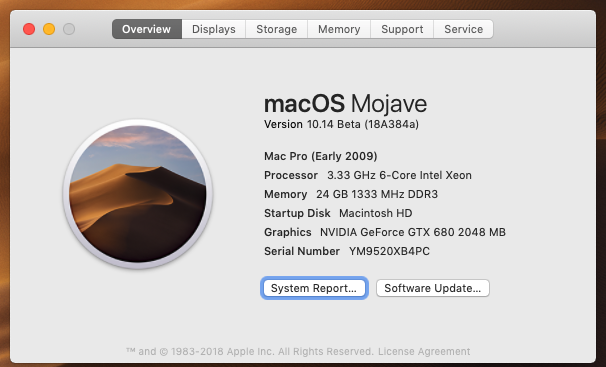Screen dimensions: 606x367
Task: Close the About This Mac window
Action: (29, 29)
